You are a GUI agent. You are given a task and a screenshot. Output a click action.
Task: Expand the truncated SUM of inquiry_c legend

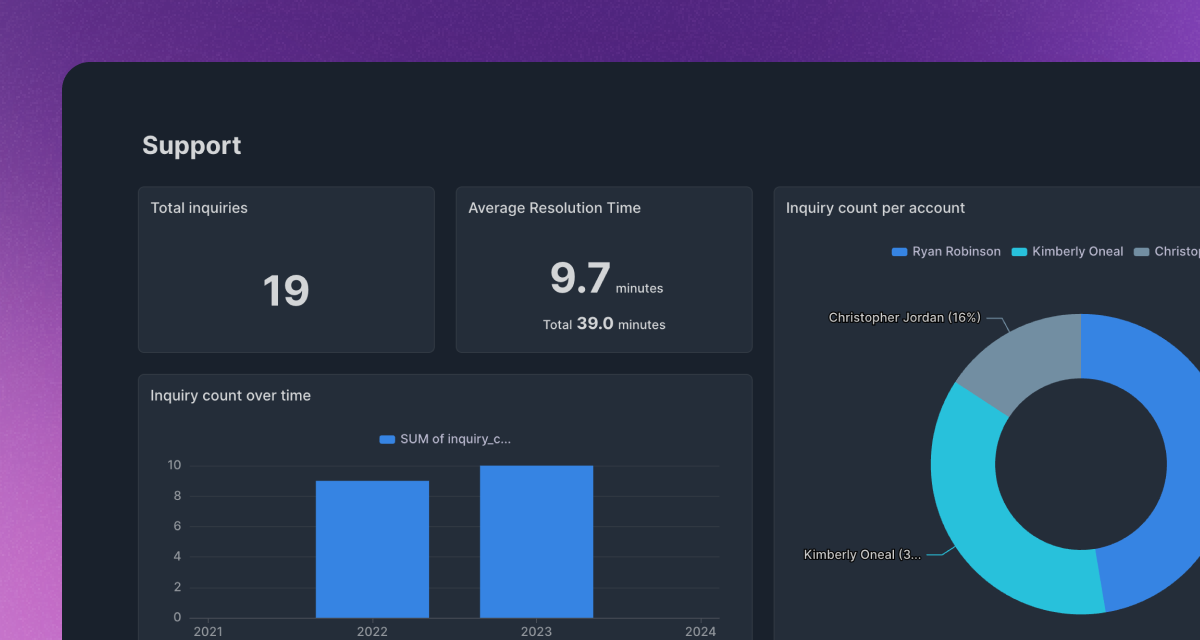point(453,438)
